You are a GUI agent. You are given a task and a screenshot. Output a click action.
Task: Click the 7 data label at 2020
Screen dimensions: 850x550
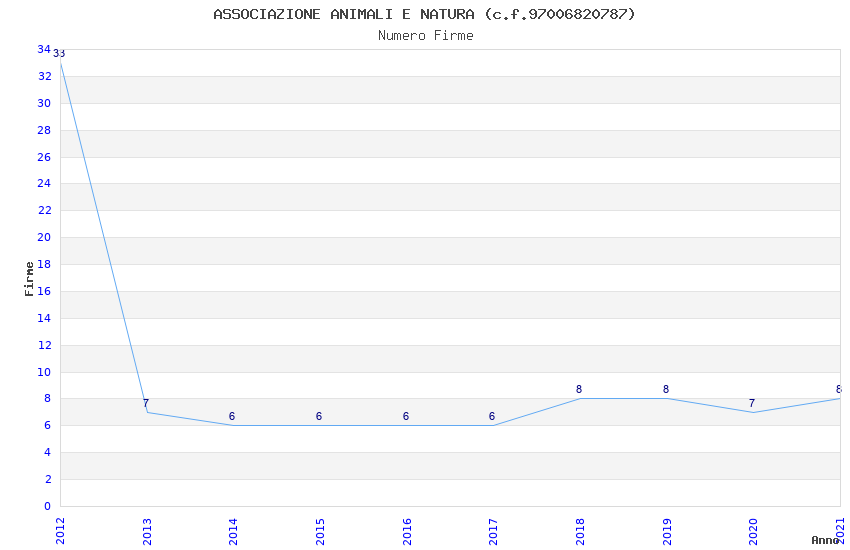pos(752,403)
